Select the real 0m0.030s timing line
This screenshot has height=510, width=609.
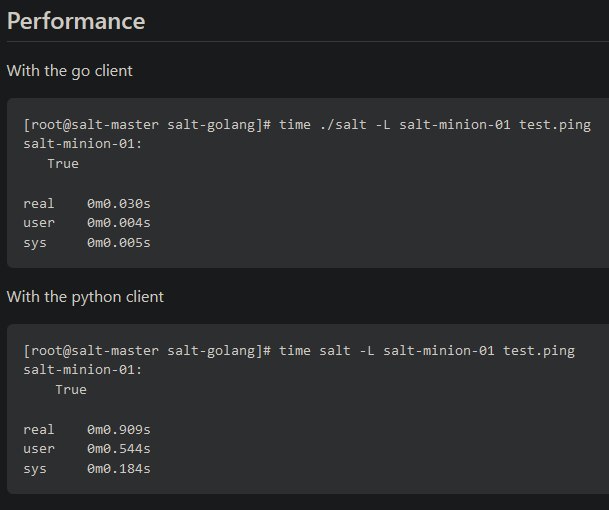pyautogui.click(x=87, y=204)
